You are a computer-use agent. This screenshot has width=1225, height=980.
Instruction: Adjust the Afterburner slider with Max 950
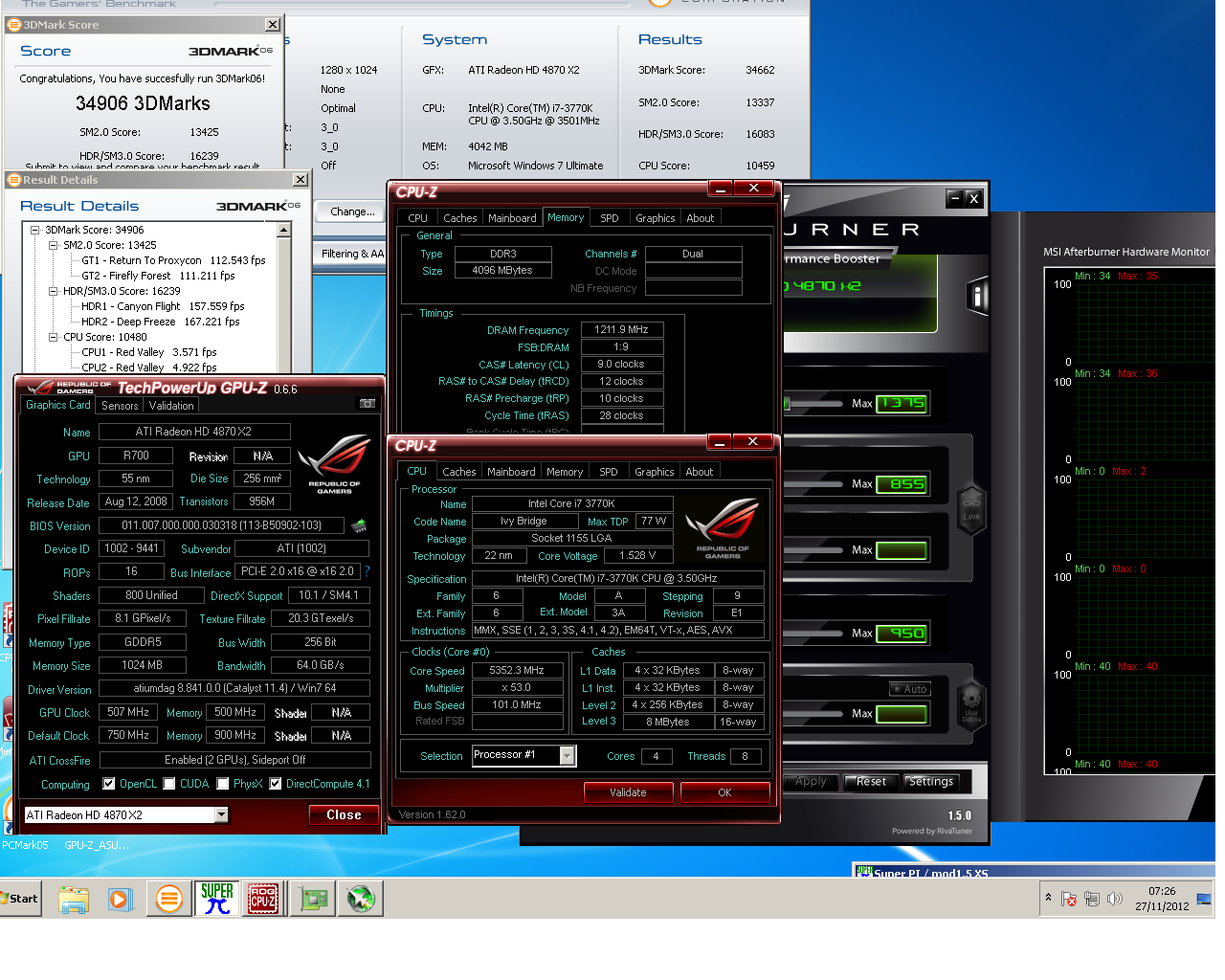[813, 634]
